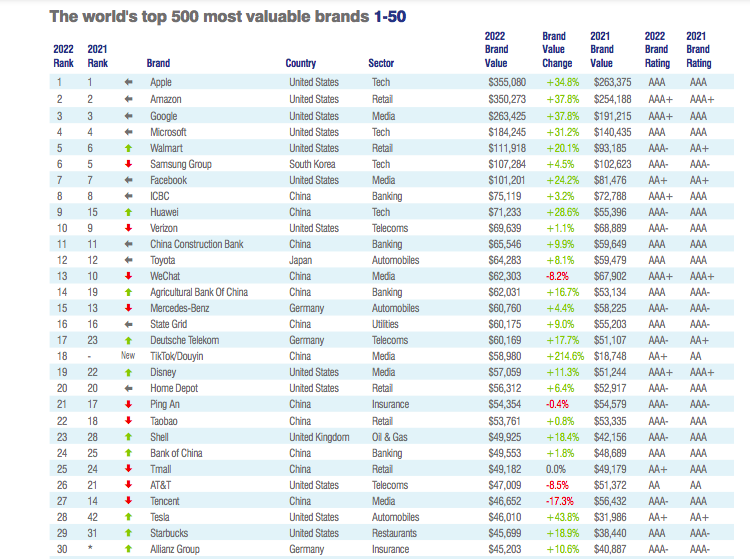Click the gray sideways arrow beside Toyota
Screen dimensions: 750x559
point(128,260)
